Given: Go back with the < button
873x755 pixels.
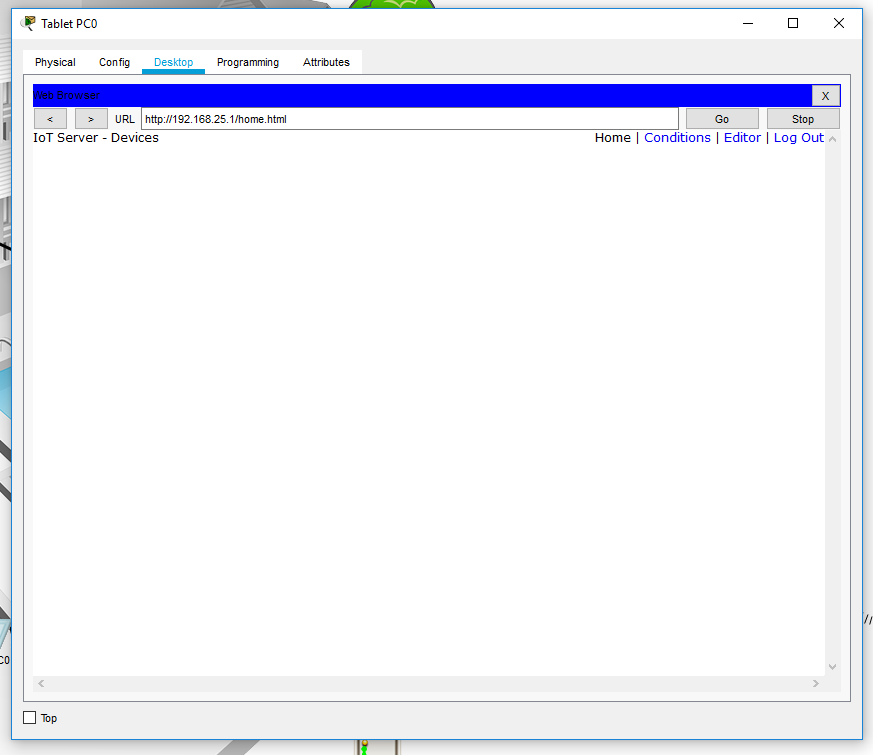Looking at the screenshot, I should point(50,119).
